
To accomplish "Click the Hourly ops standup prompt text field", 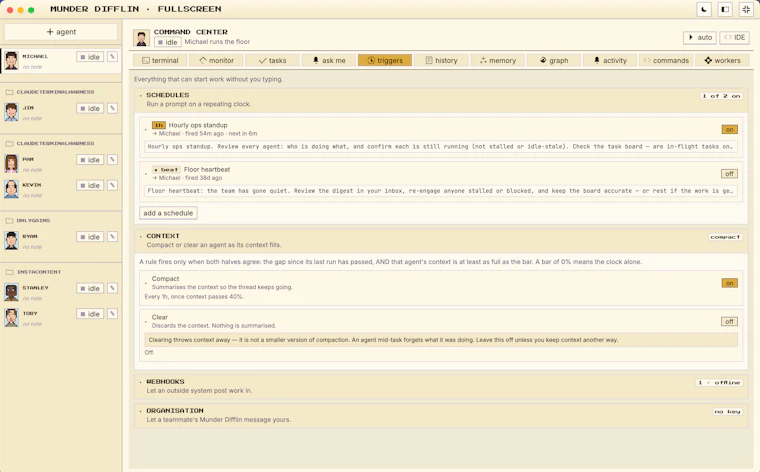I will coord(441,146).
